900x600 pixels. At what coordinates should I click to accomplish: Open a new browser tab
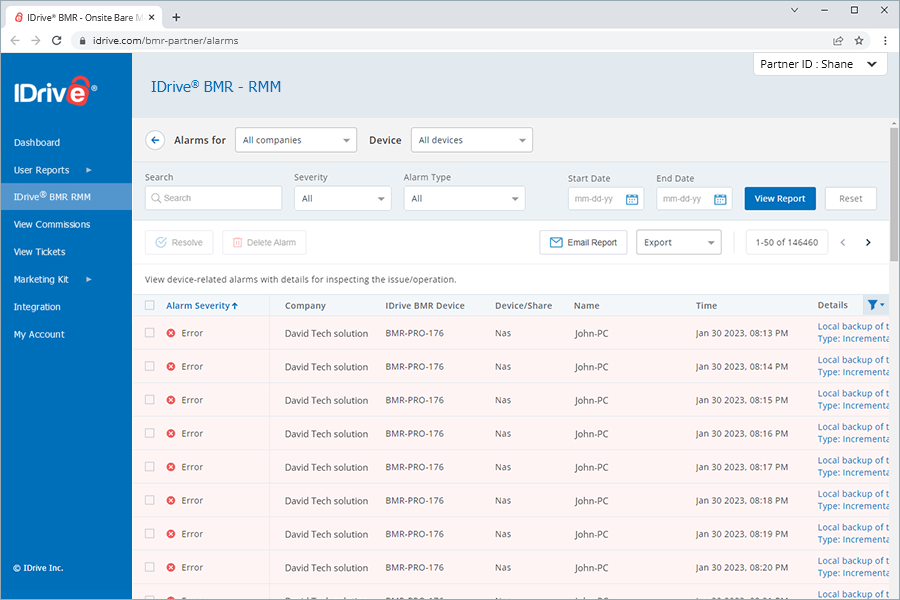click(176, 17)
